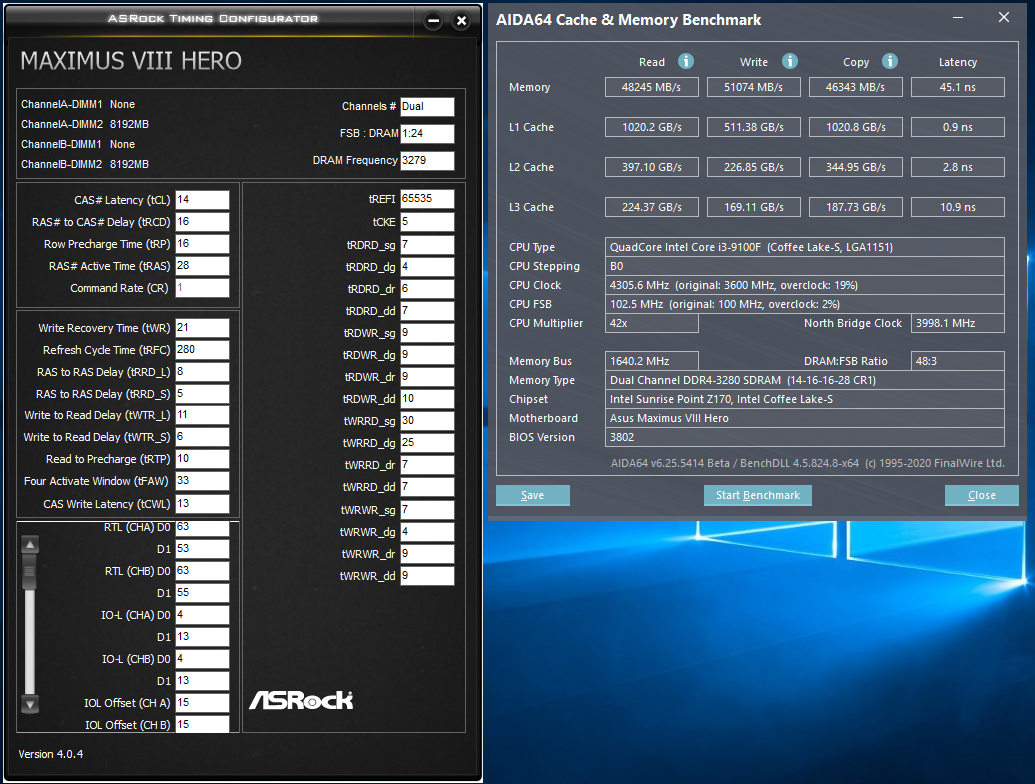Click the Save button in AIDA64
This screenshot has width=1035, height=784.
pos(533,495)
